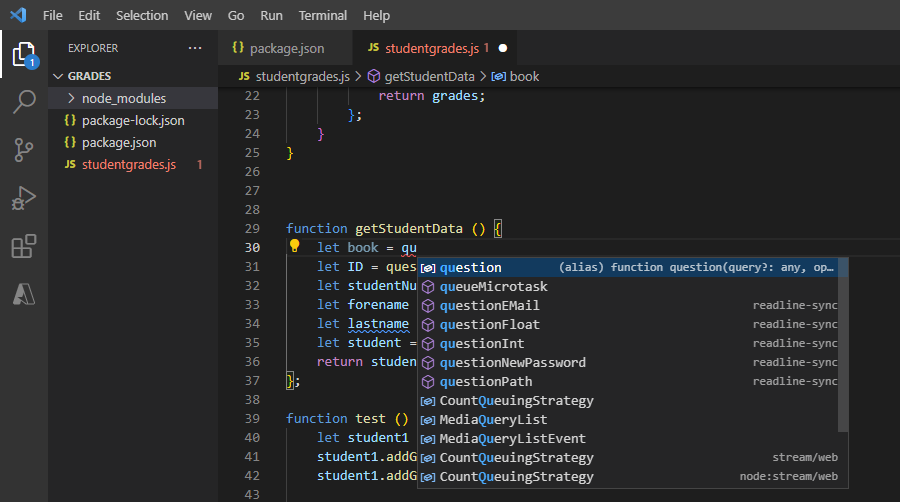Image resolution: width=900 pixels, height=502 pixels.
Task: Open the Selection menu
Action: (x=142, y=16)
